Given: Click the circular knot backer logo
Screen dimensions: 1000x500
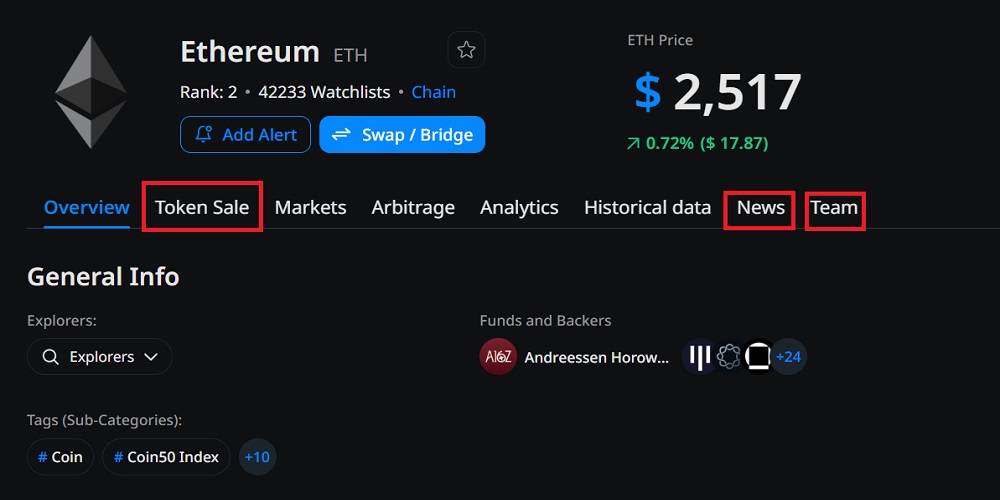Looking at the screenshot, I should (729, 357).
